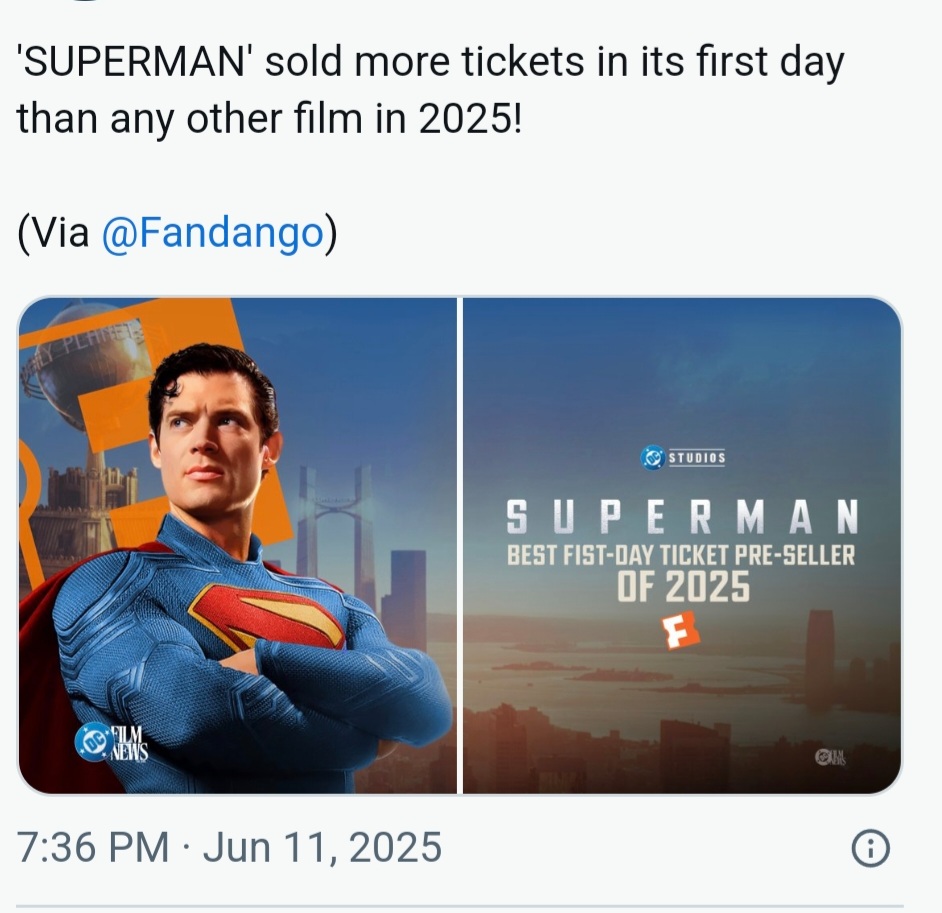942x913 pixels.
Task: Click the BEST FIST-DAY TICKET PRE-SELLER caption
Action: pos(681,555)
